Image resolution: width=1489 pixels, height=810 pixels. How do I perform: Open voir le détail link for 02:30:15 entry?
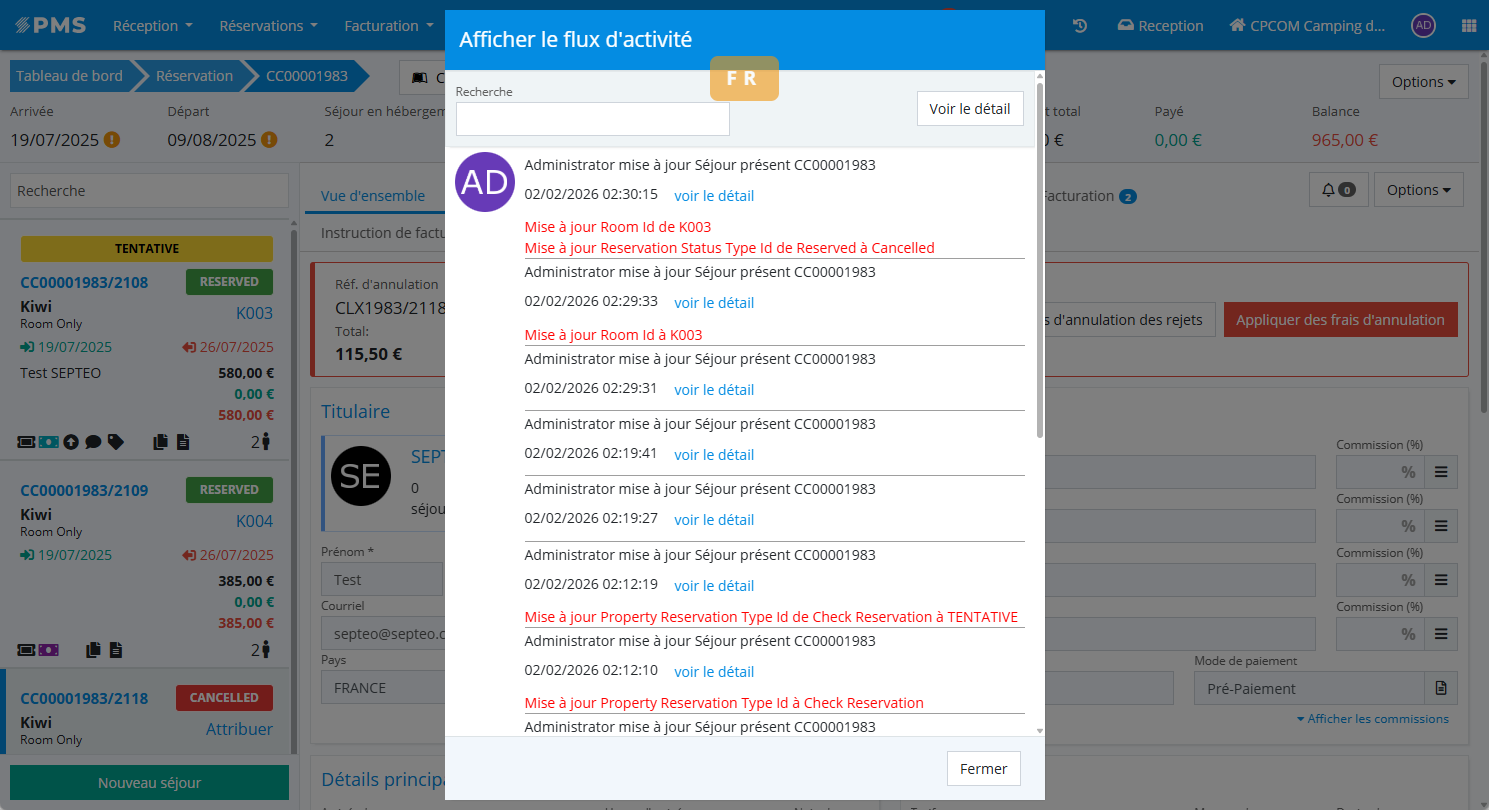(x=714, y=196)
